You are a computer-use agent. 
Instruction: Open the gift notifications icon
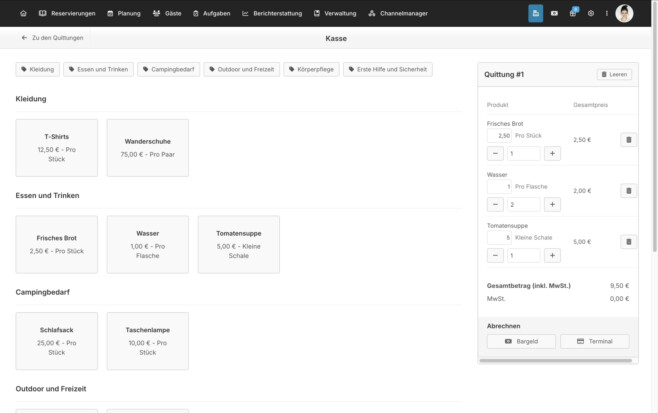pyautogui.click(x=573, y=13)
